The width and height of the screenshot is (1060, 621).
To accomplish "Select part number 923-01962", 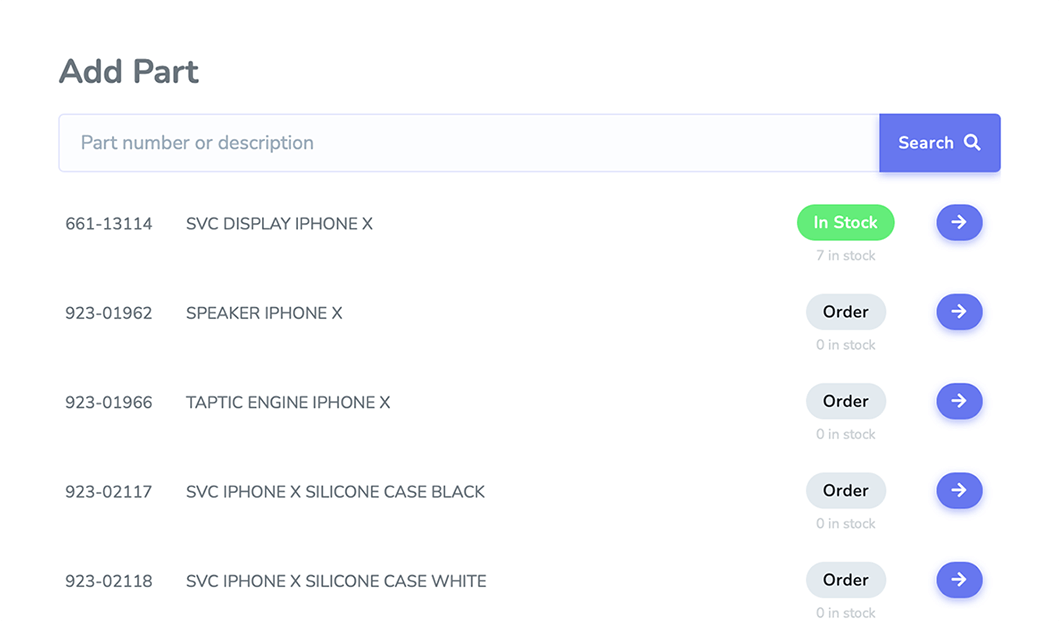I will coord(109,314).
